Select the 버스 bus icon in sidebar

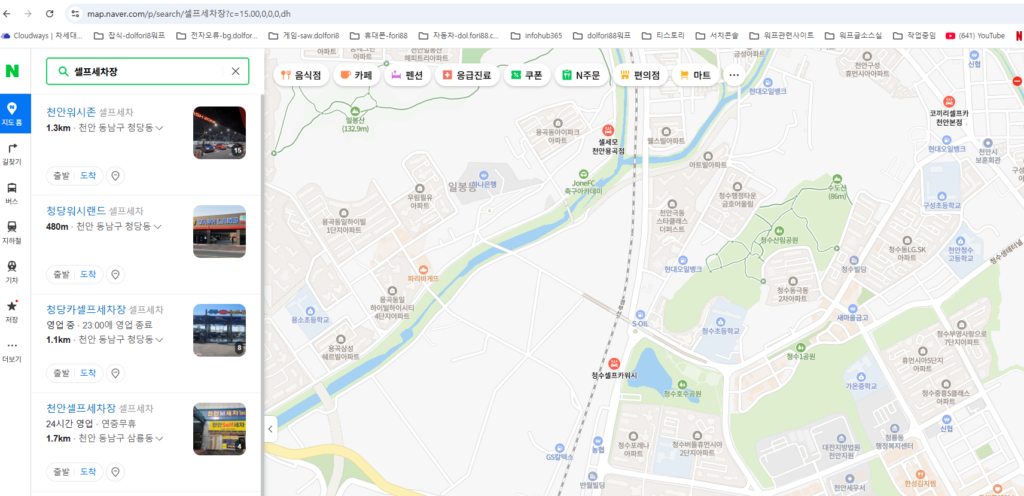(x=12, y=192)
